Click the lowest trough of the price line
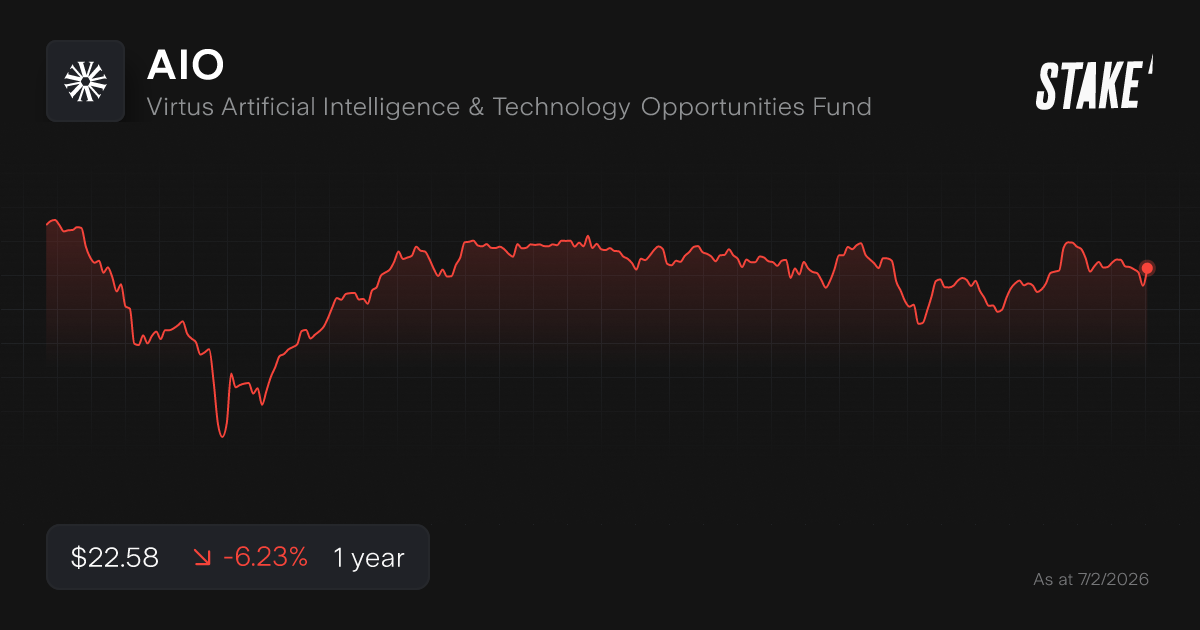The width and height of the screenshot is (1200, 630). [x=222, y=436]
